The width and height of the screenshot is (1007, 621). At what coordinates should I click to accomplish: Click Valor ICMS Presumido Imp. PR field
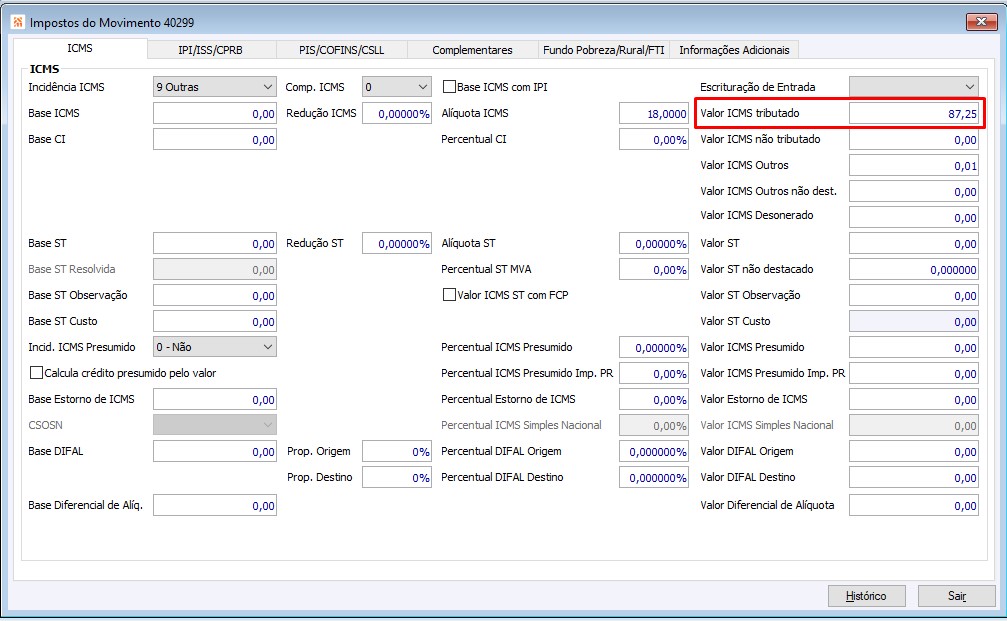914,374
